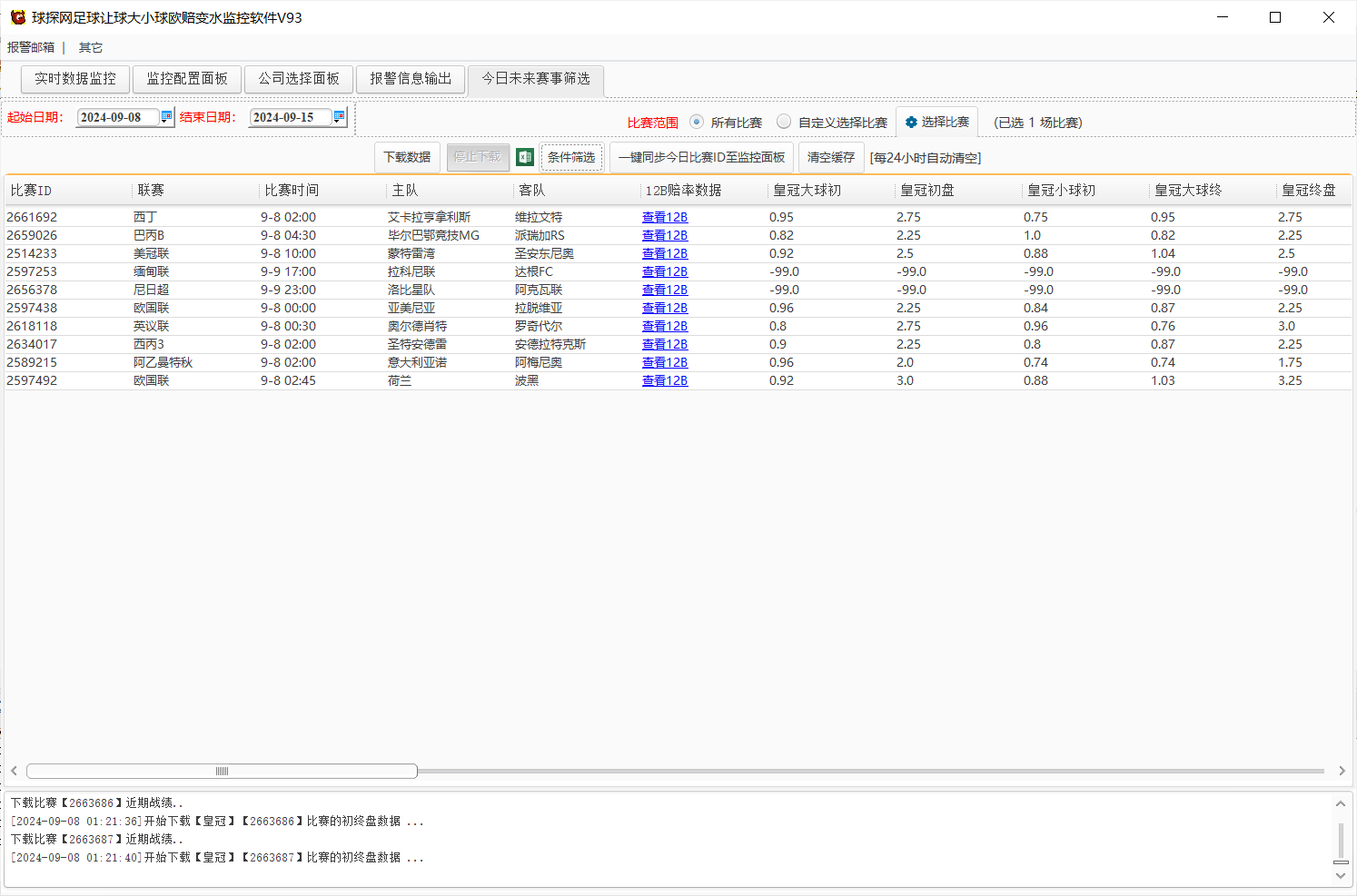Open 查看12B link for match 2597438
1357x896 pixels.
665,308
